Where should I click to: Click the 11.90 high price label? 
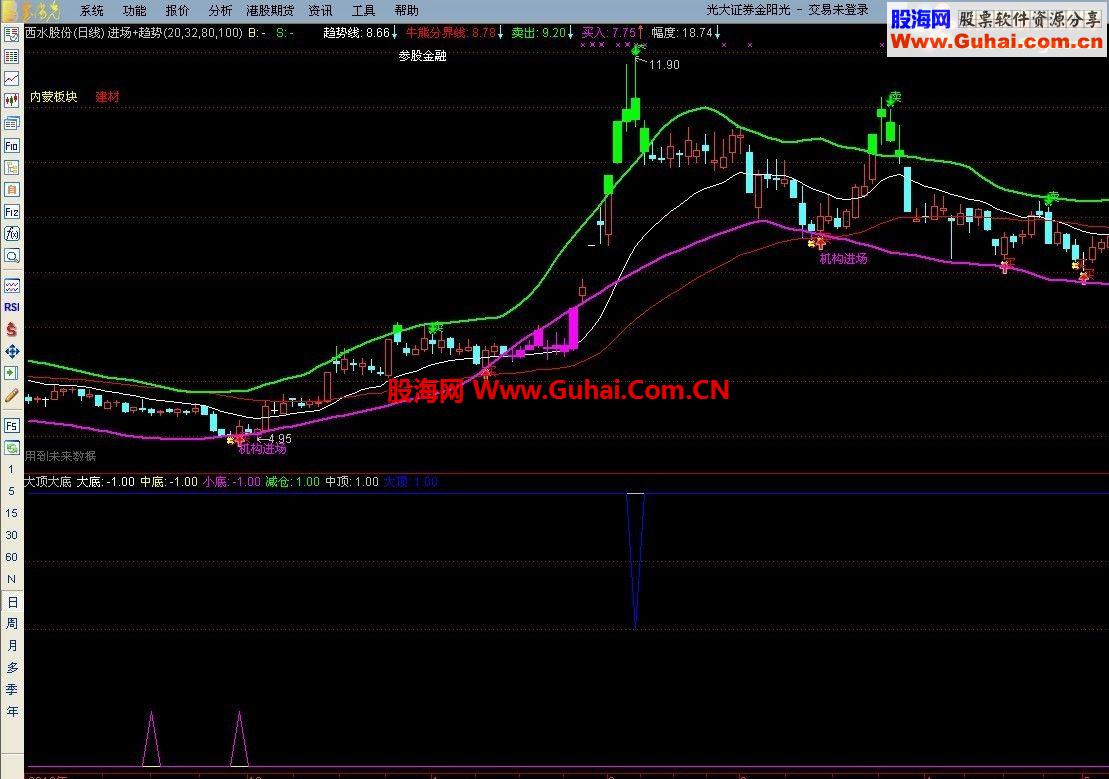coord(664,65)
